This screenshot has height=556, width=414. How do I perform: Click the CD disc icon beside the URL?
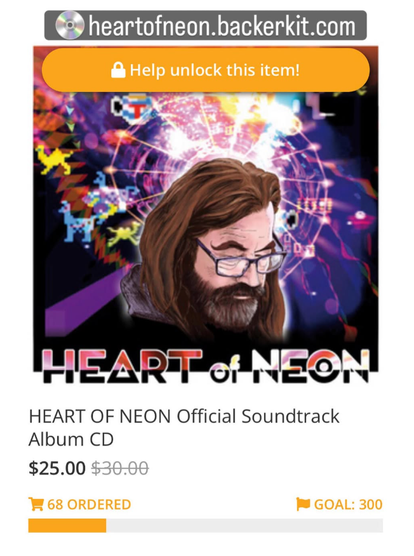coord(70,25)
